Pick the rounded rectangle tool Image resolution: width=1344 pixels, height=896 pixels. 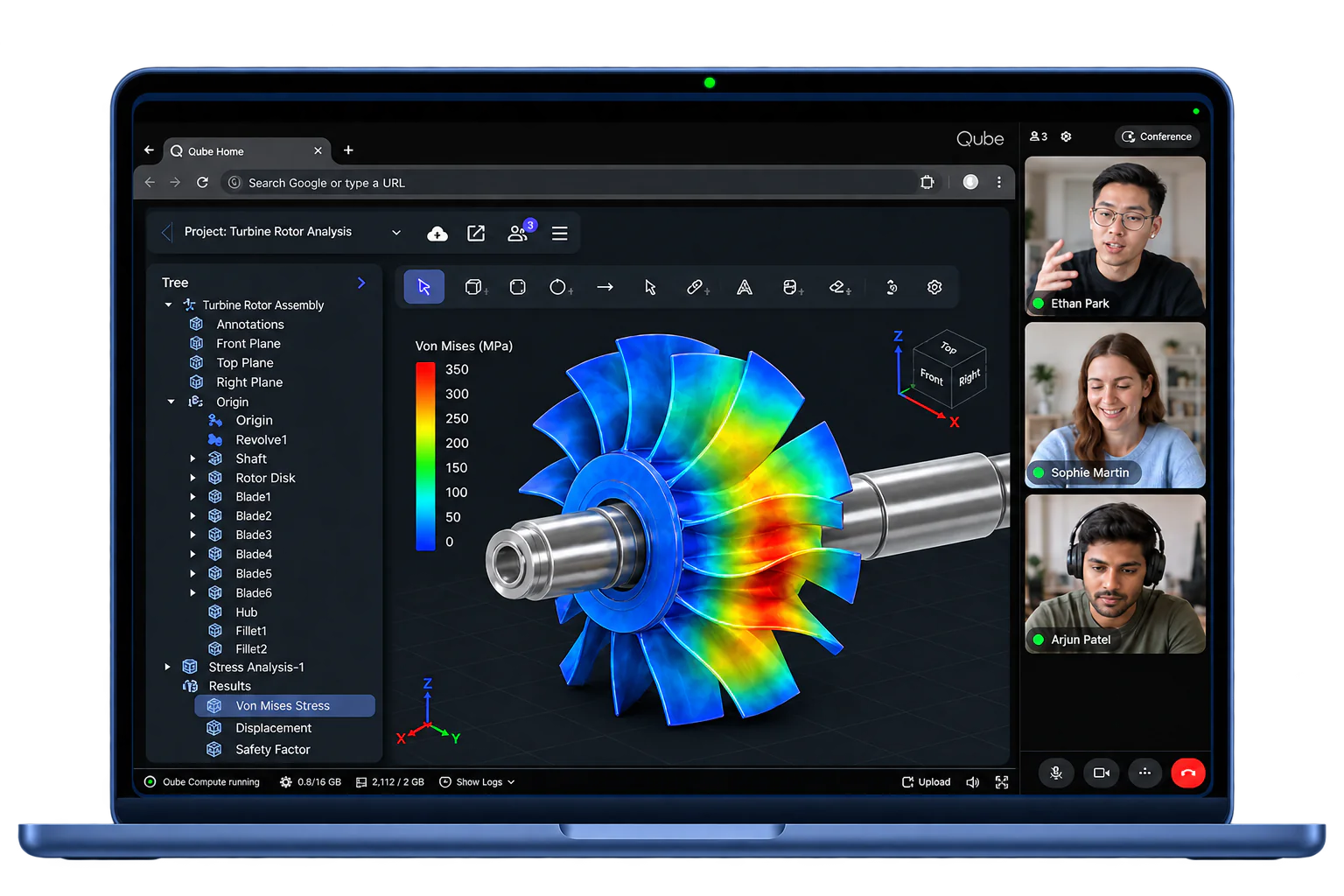(518, 287)
